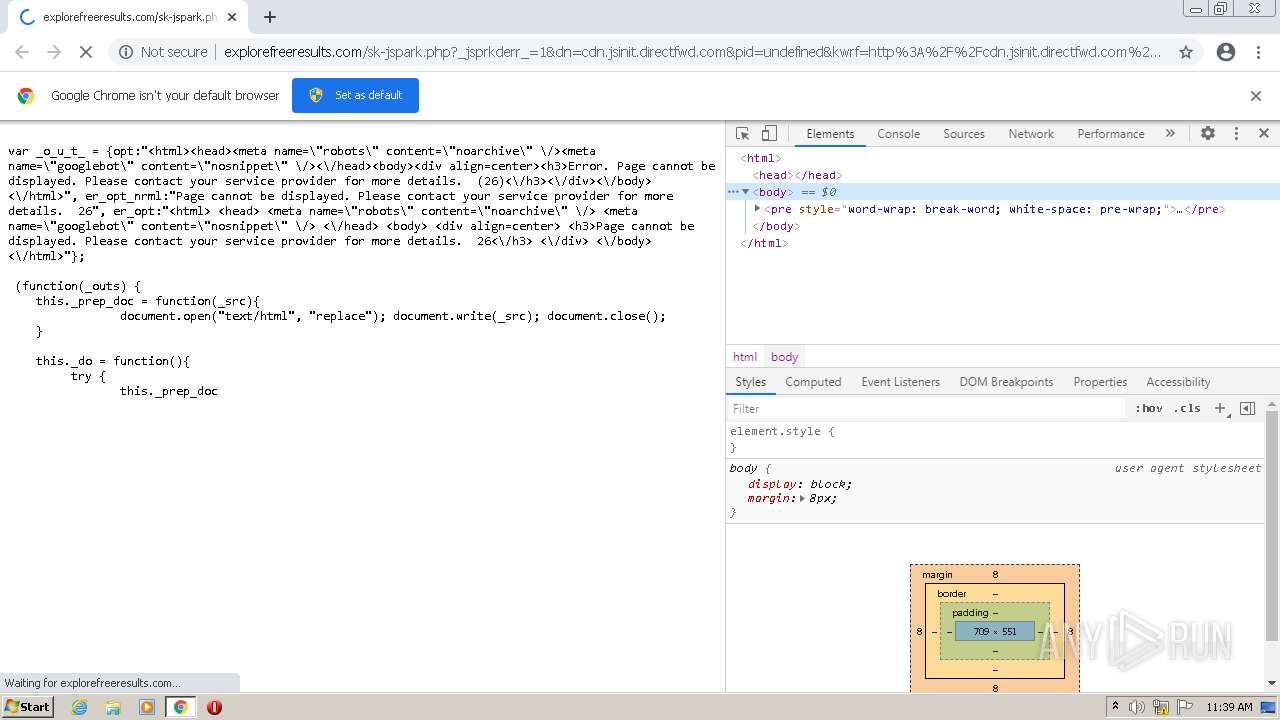
Task: Click the html breadcrumb
Action: pyautogui.click(x=745, y=357)
